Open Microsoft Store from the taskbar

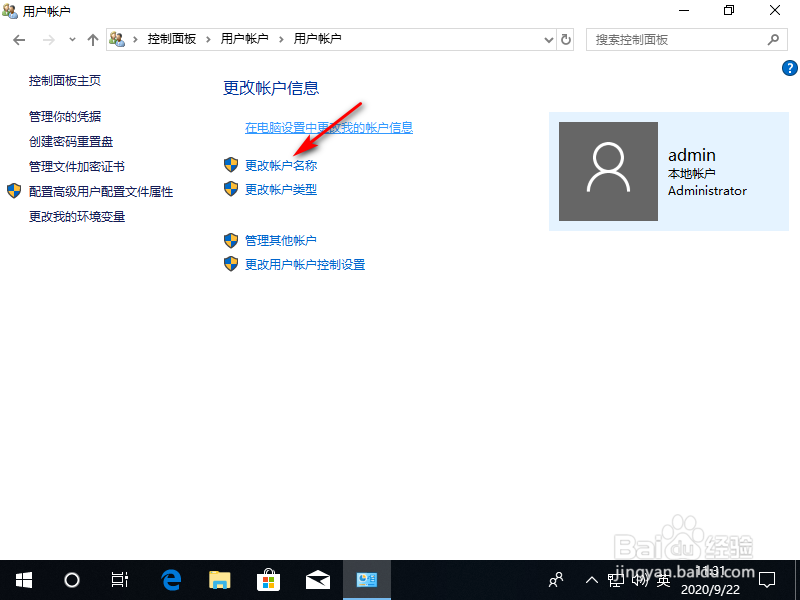click(268, 580)
